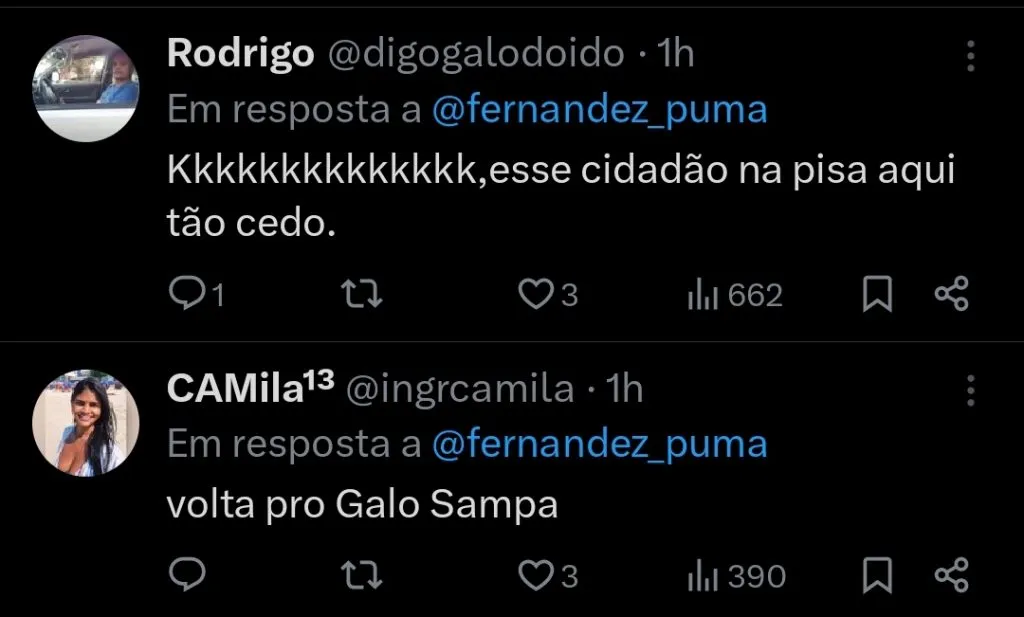Like CAMila's tweet
The height and width of the screenshot is (617, 1024).
coord(535,575)
